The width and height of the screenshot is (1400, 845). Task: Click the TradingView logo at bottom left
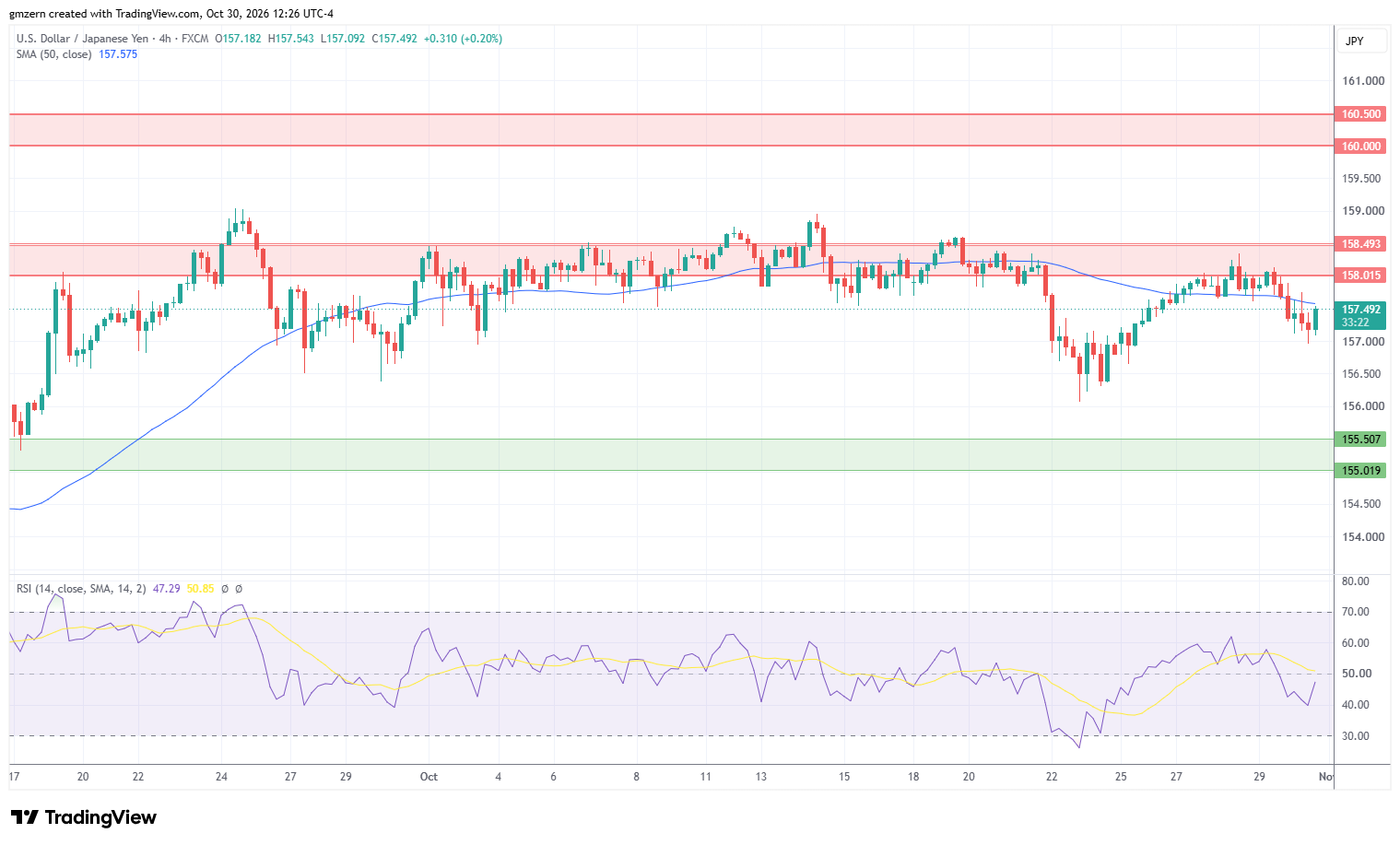84,817
